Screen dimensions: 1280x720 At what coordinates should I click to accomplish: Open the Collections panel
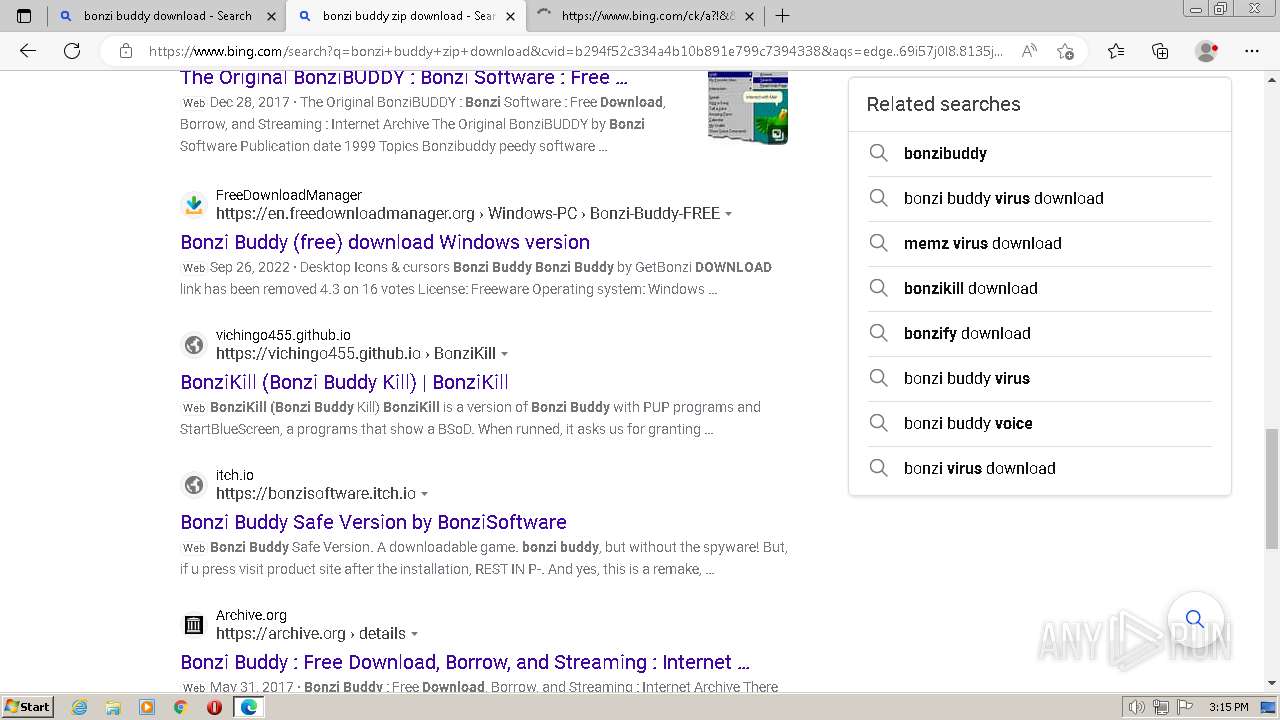(1160, 51)
